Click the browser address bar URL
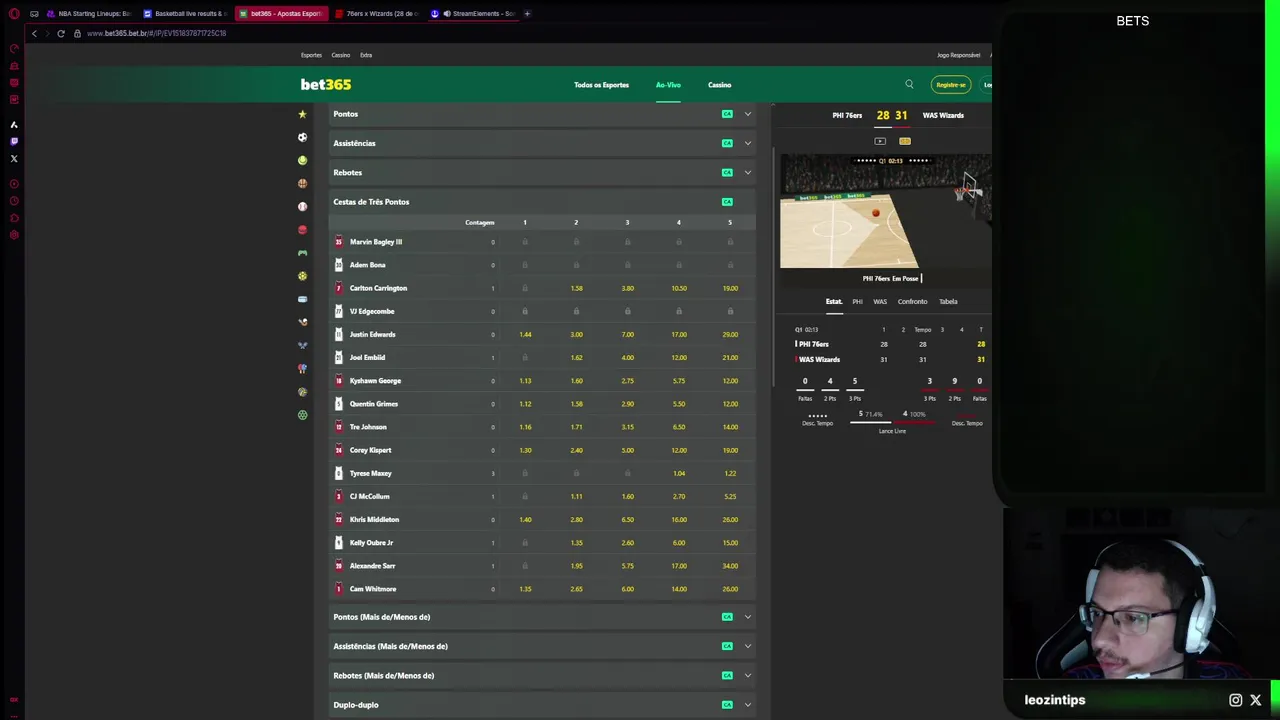 pyautogui.click(x=156, y=33)
